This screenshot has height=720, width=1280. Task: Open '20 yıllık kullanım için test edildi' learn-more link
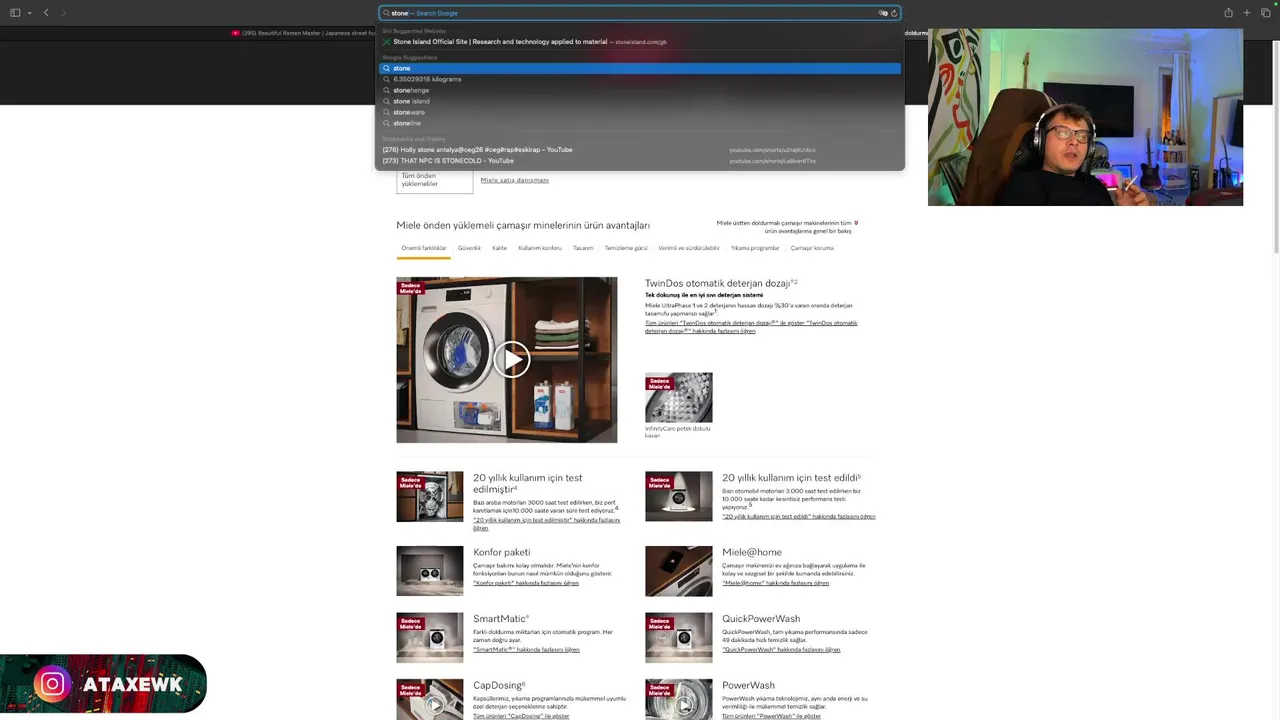tap(799, 517)
